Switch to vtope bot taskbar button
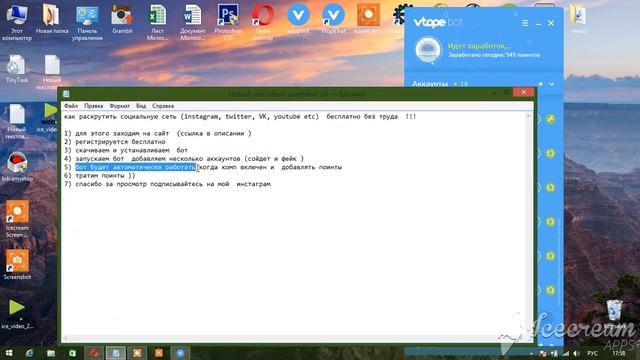Image resolution: width=640 pixels, height=360 pixels. tap(180, 353)
